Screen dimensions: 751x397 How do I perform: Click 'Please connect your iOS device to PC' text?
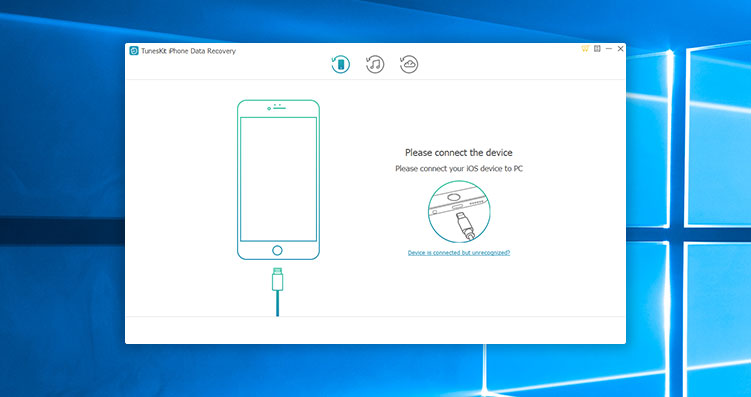[x=459, y=169]
